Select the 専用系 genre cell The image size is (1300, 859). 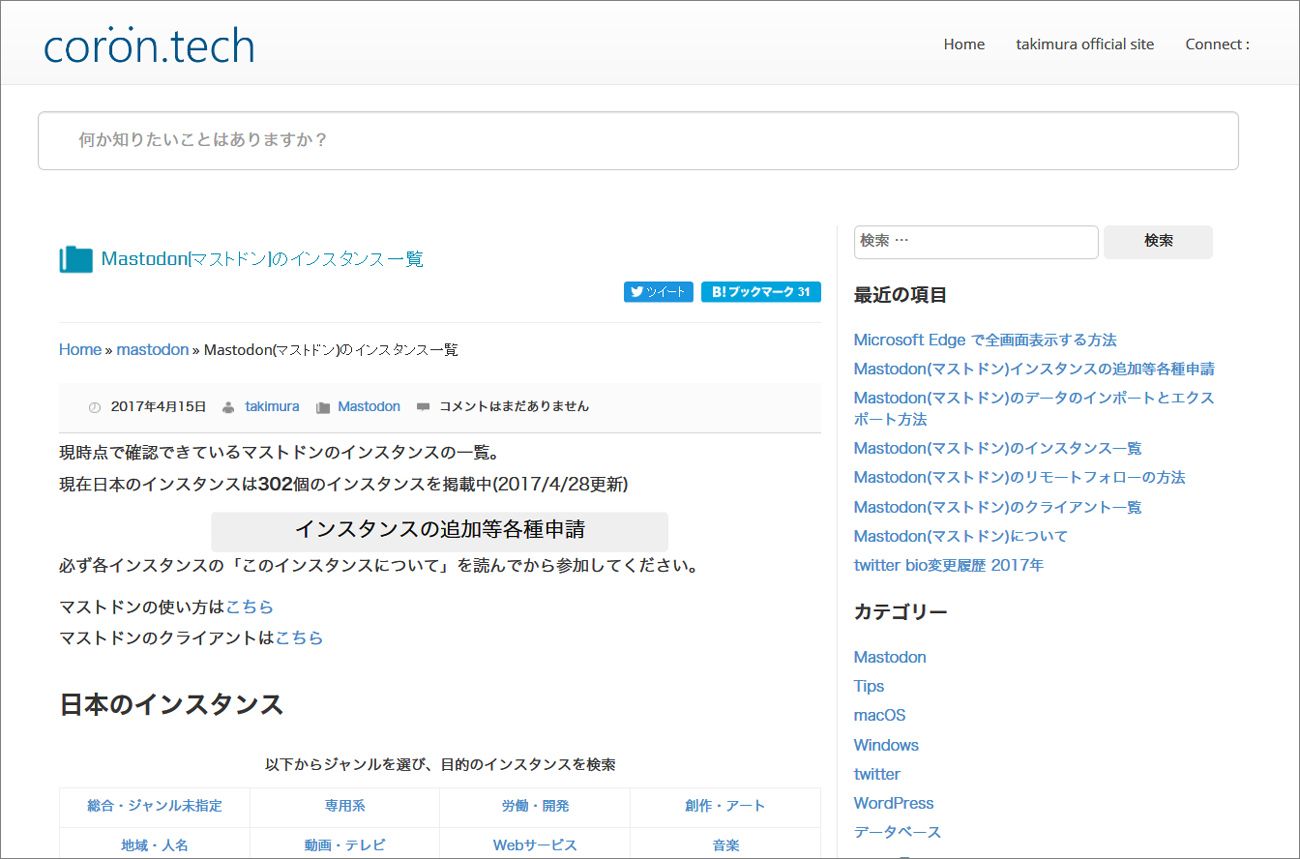[345, 806]
